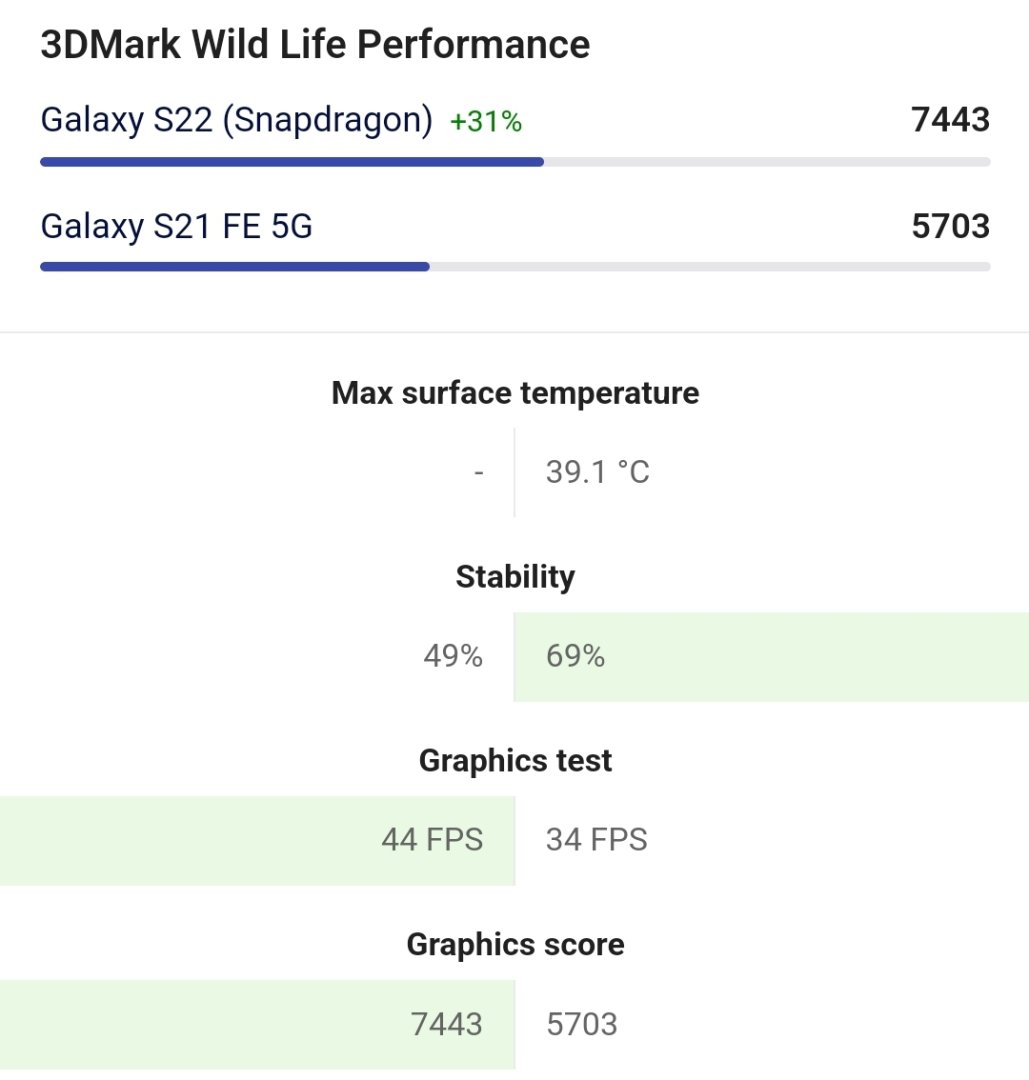The width and height of the screenshot is (1029, 1080).
Task: Select the Graphics score label
Action: pos(515,945)
